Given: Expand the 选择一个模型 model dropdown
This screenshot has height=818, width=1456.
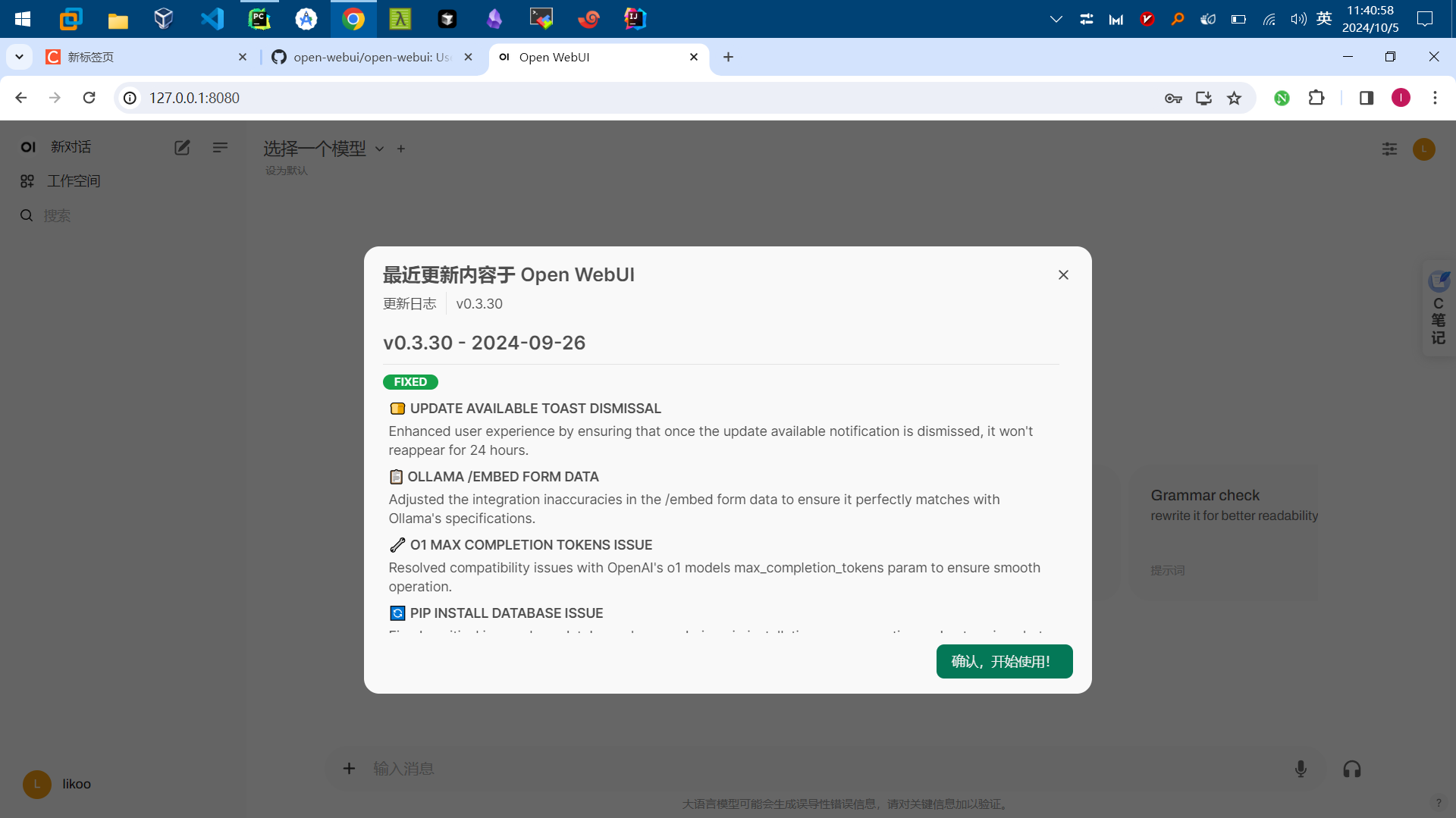Looking at the screenshot, I should pos(323,149).
